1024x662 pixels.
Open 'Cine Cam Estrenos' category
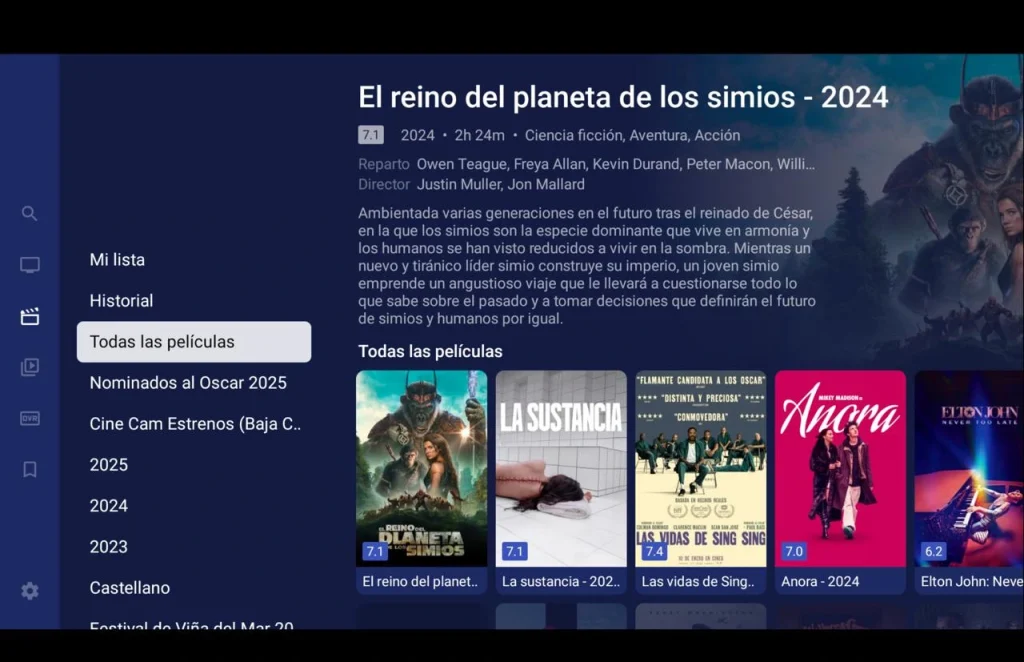193,424
